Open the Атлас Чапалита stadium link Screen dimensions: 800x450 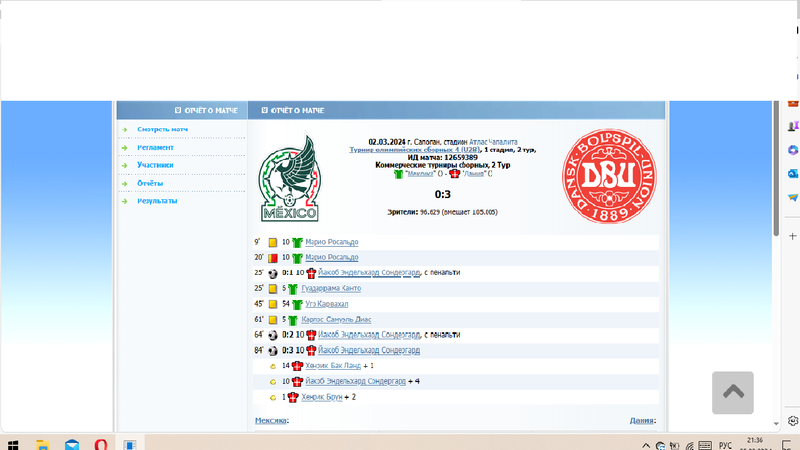(x=493, y=142)
